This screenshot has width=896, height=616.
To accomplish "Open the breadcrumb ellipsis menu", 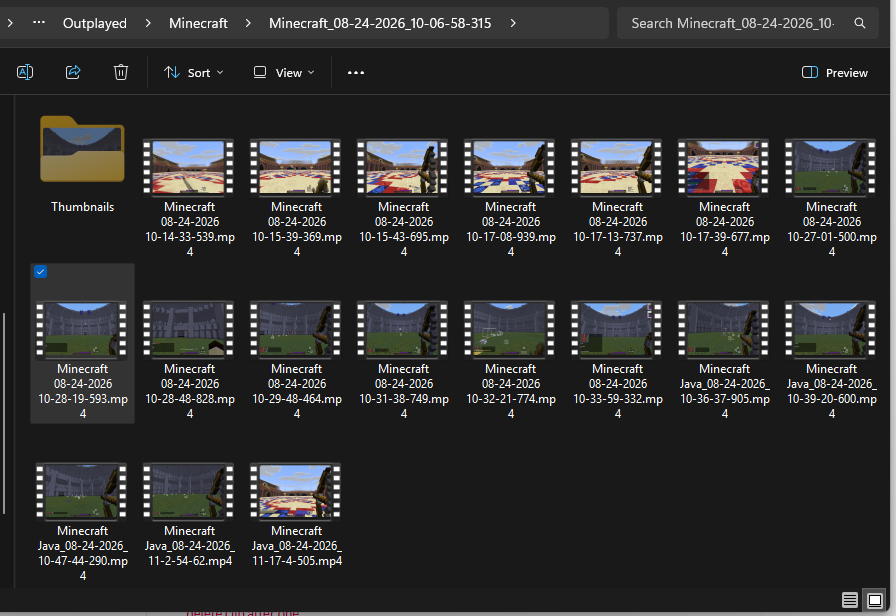I will pos(39,23).
